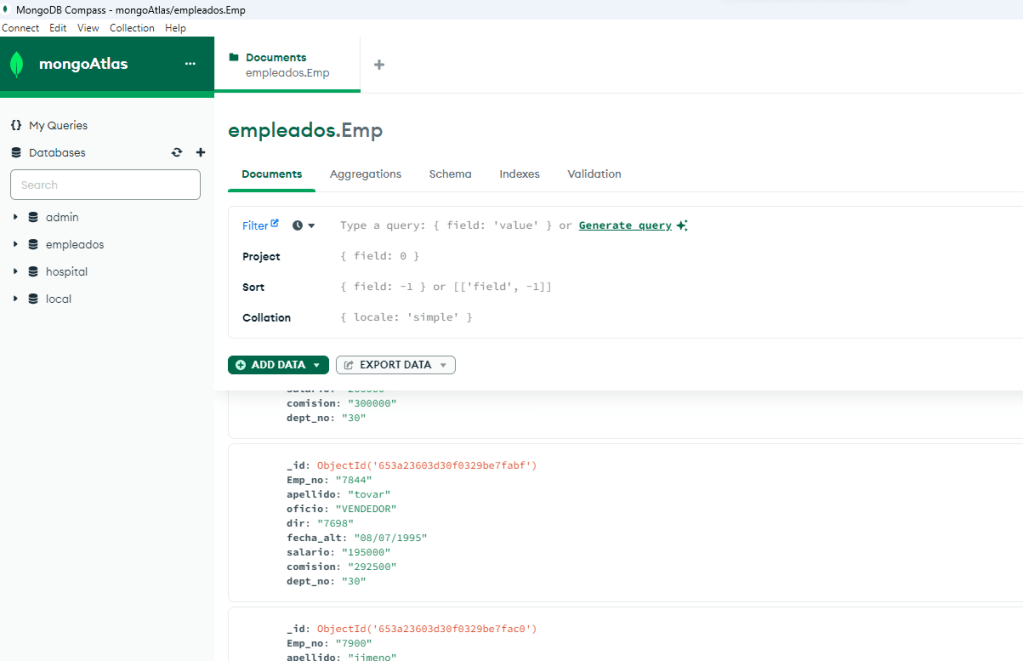
Task: Open the recent queries clock dropdown
Action: [304, 226]
